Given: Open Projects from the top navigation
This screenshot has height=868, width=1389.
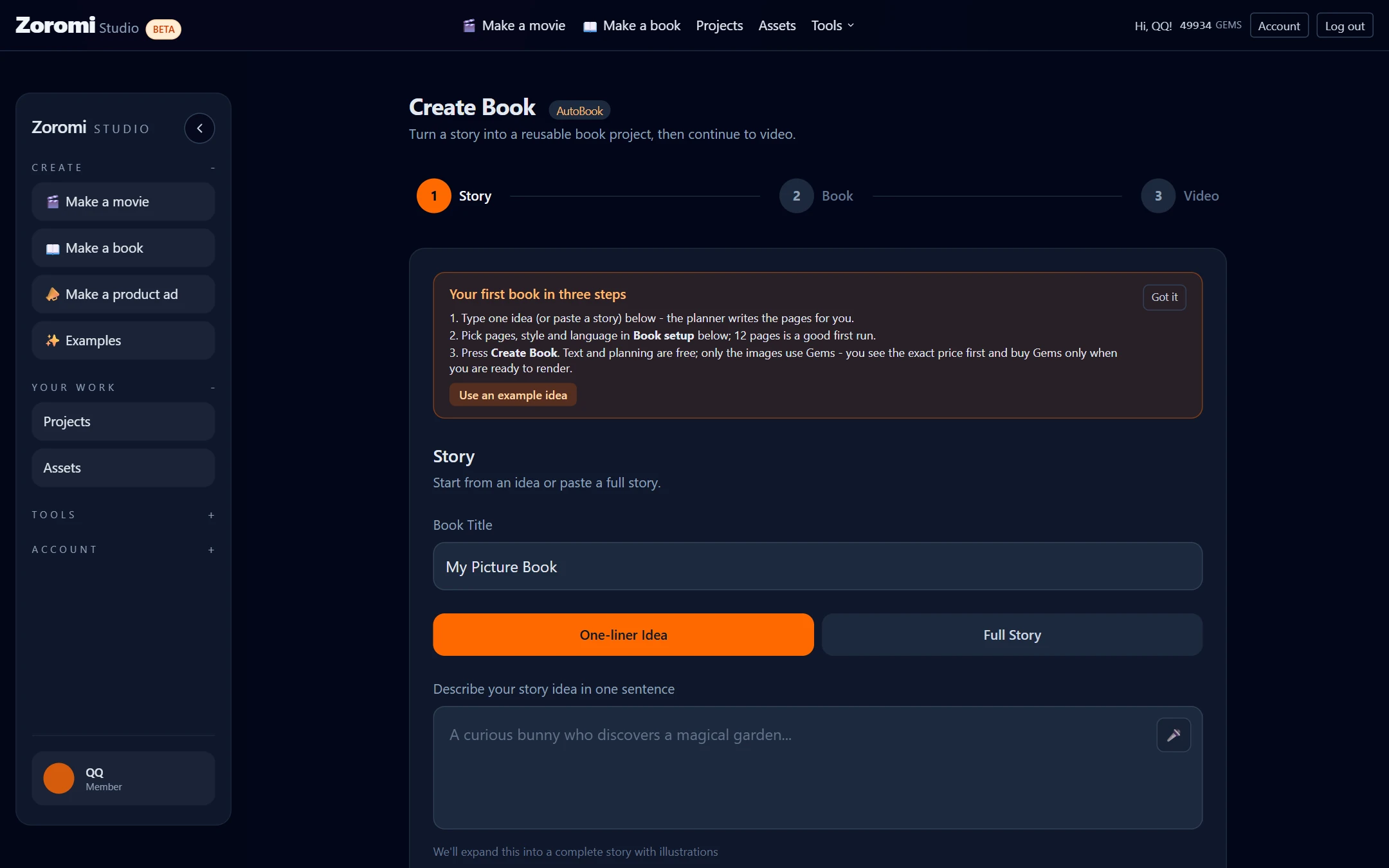Looking at the screenshot, I should (719, 26).
